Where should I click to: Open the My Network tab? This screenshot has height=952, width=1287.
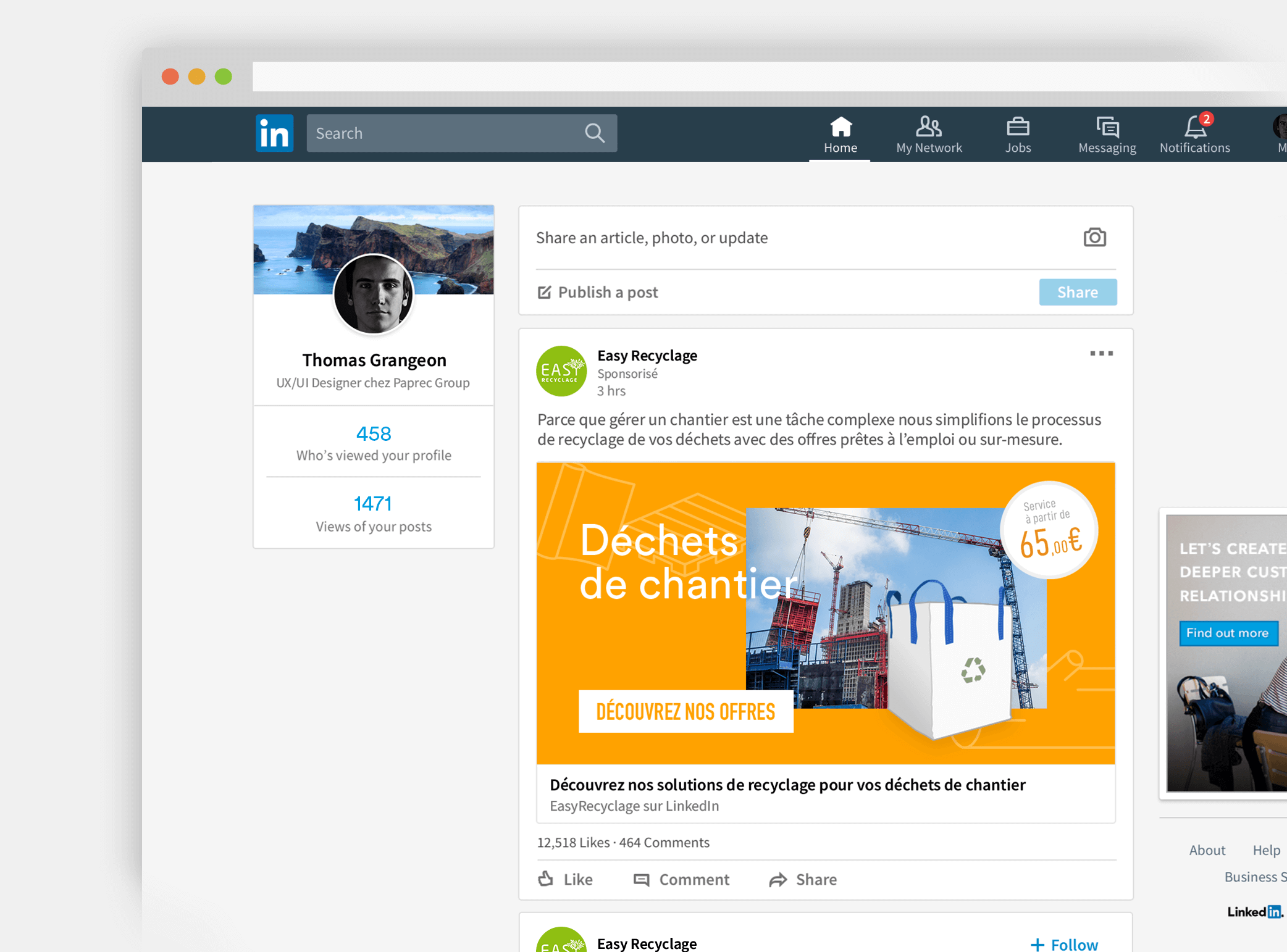tap(928, 135)
